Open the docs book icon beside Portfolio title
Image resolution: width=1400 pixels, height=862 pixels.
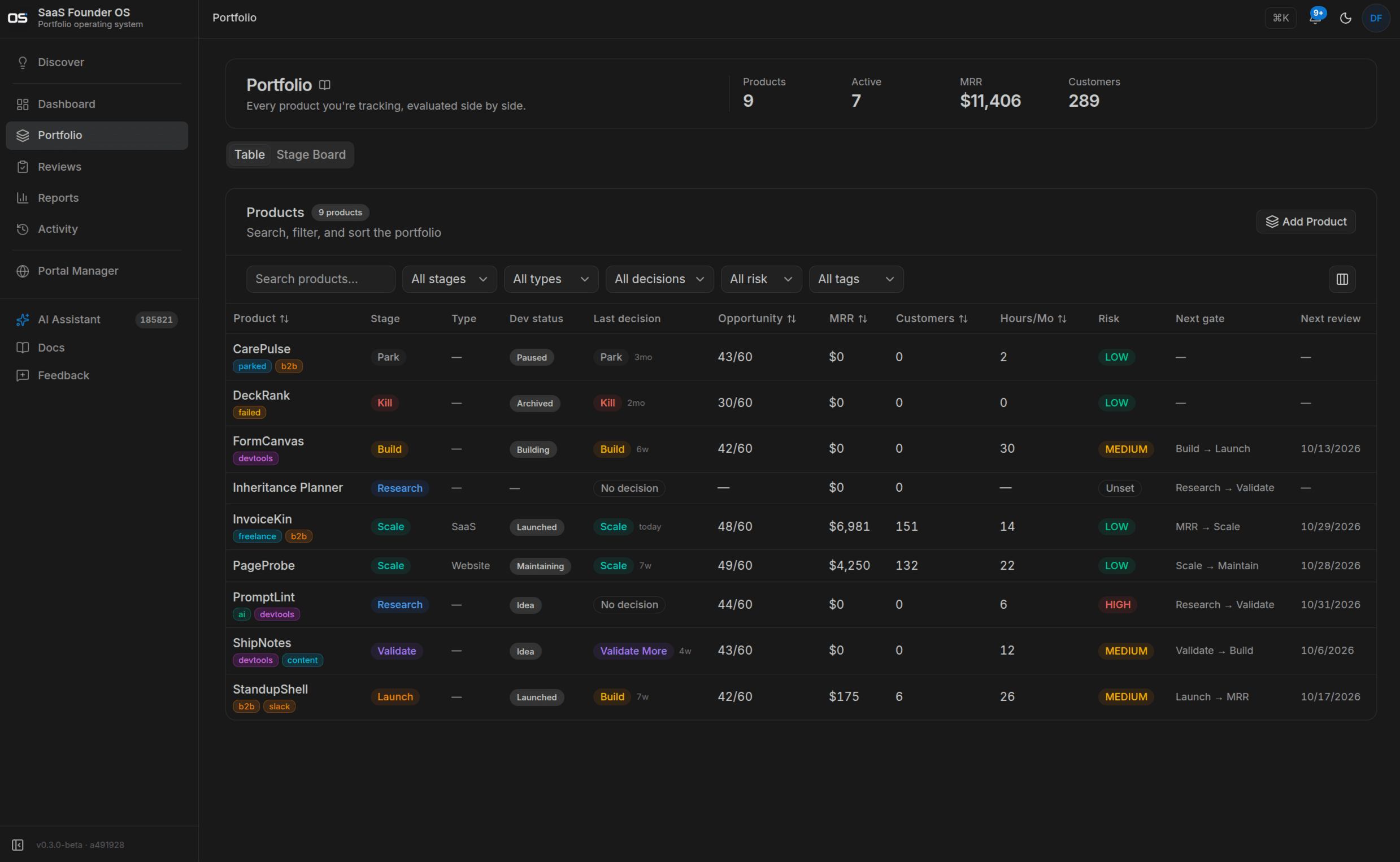tap(325, 85)
